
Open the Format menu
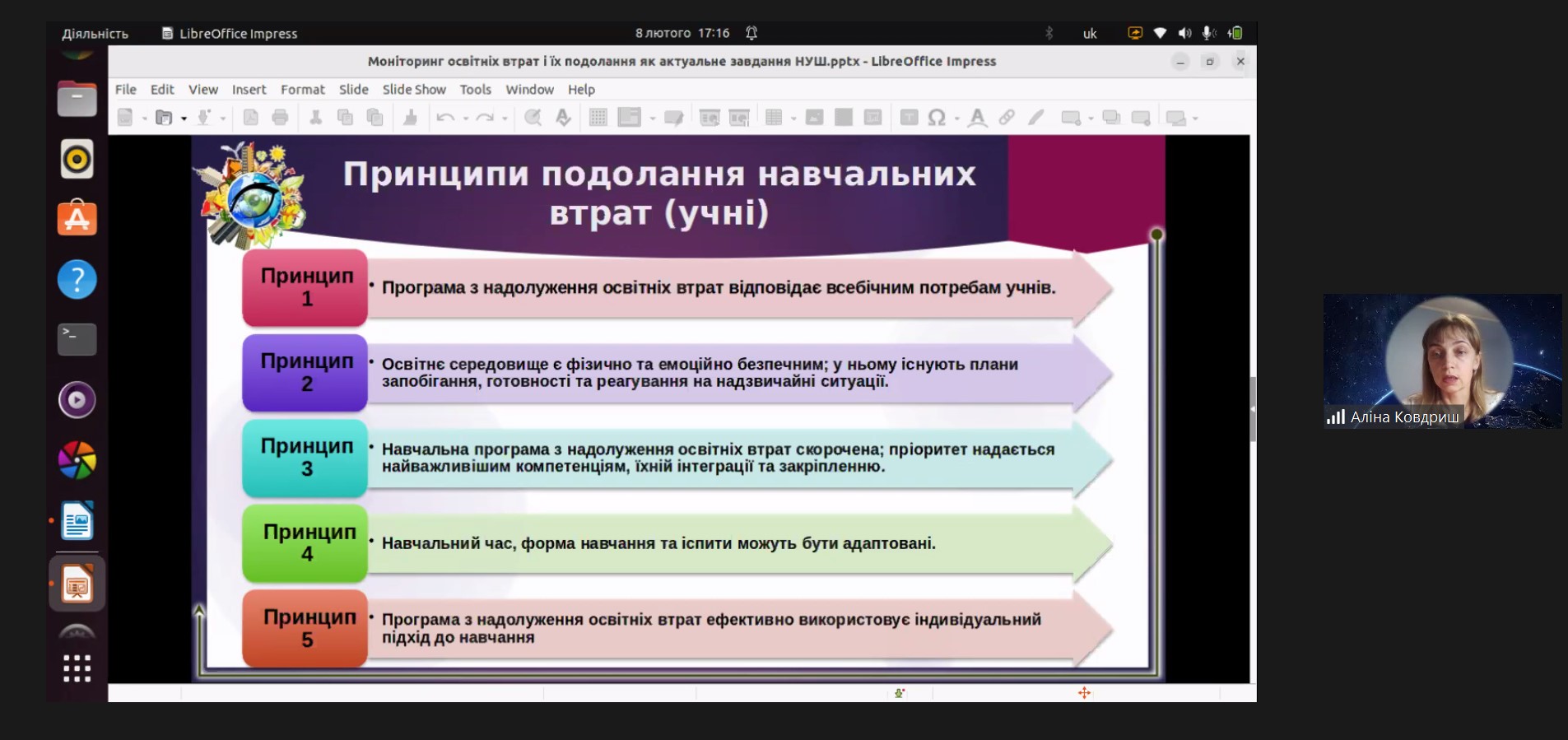click(x=303, y=90)
